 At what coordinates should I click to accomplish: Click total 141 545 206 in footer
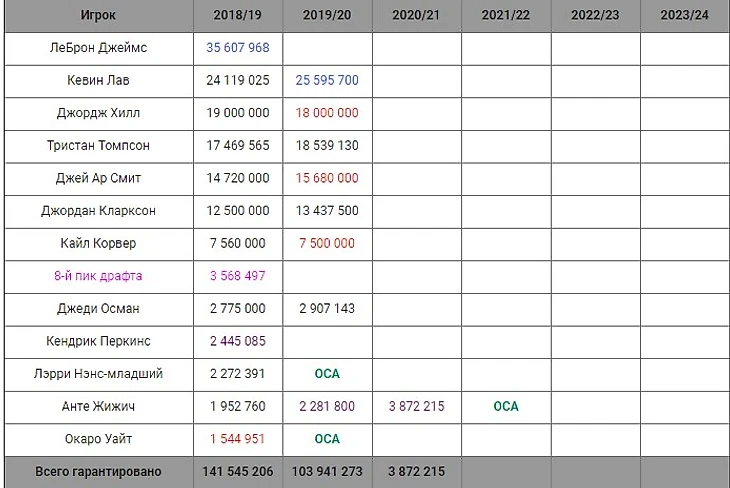238,471
